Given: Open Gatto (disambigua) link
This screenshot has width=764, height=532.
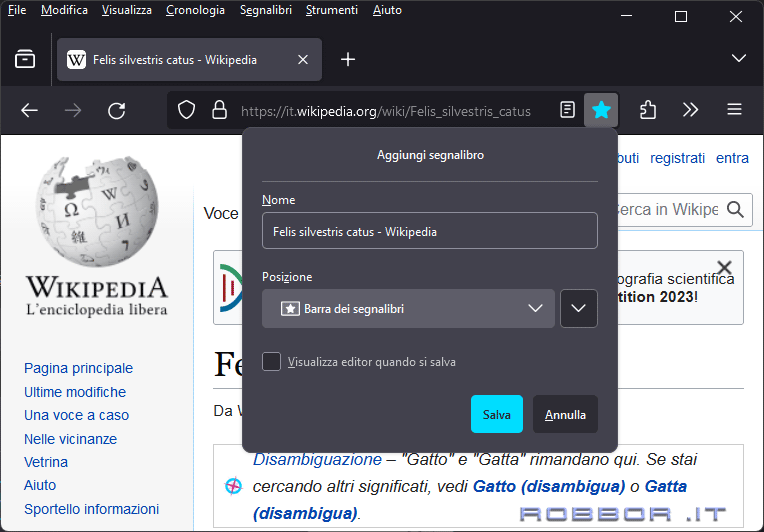Looking at the screenshot, I should tap(549, 486).
